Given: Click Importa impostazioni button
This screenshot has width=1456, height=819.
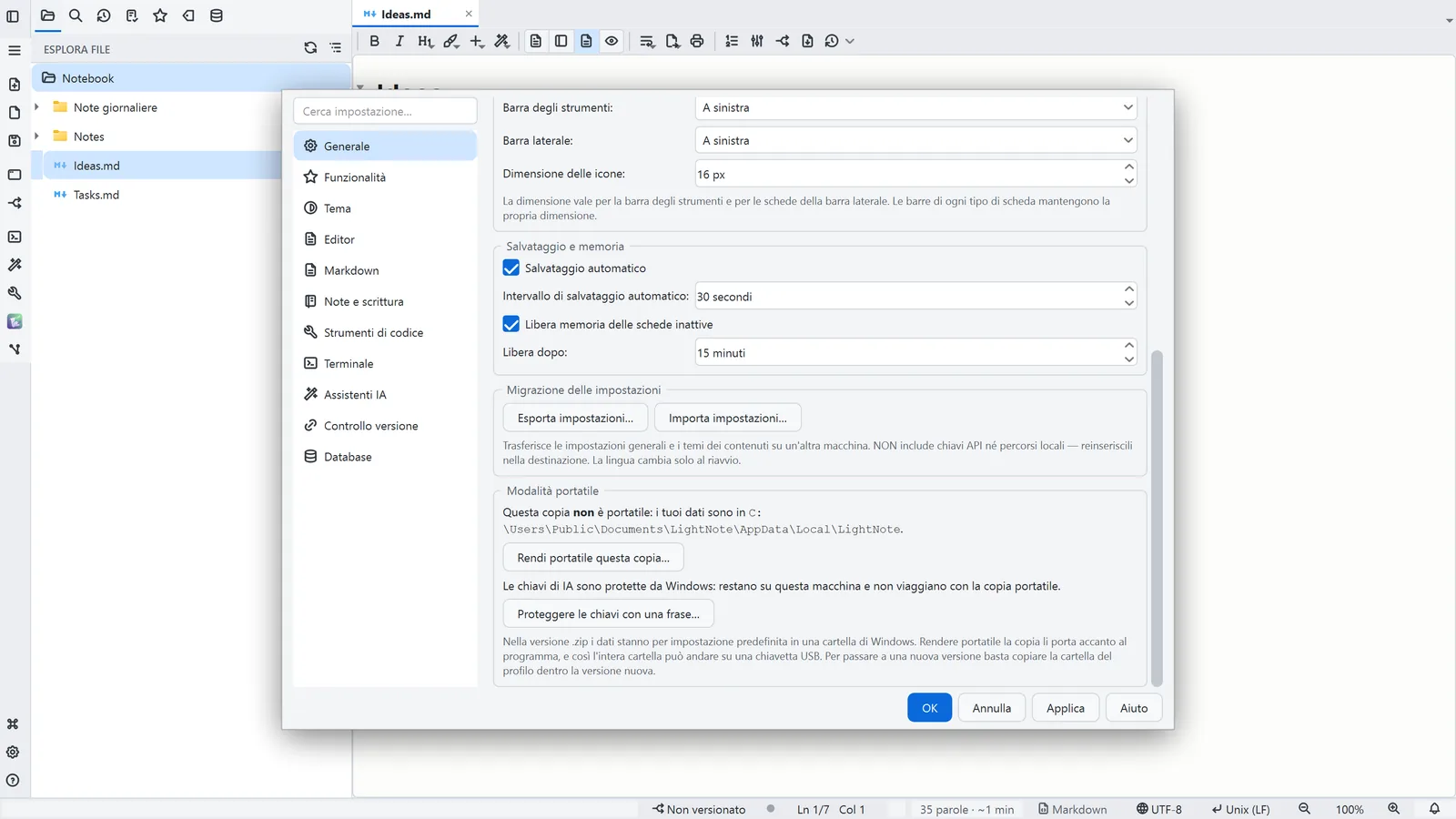Looking at the screenshot, I should pyautogui.click(x=728, y=418).
